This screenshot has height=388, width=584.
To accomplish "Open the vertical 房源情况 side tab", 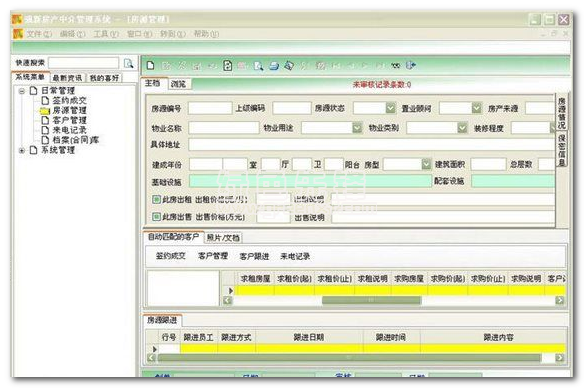I will [x=562, y=113].
